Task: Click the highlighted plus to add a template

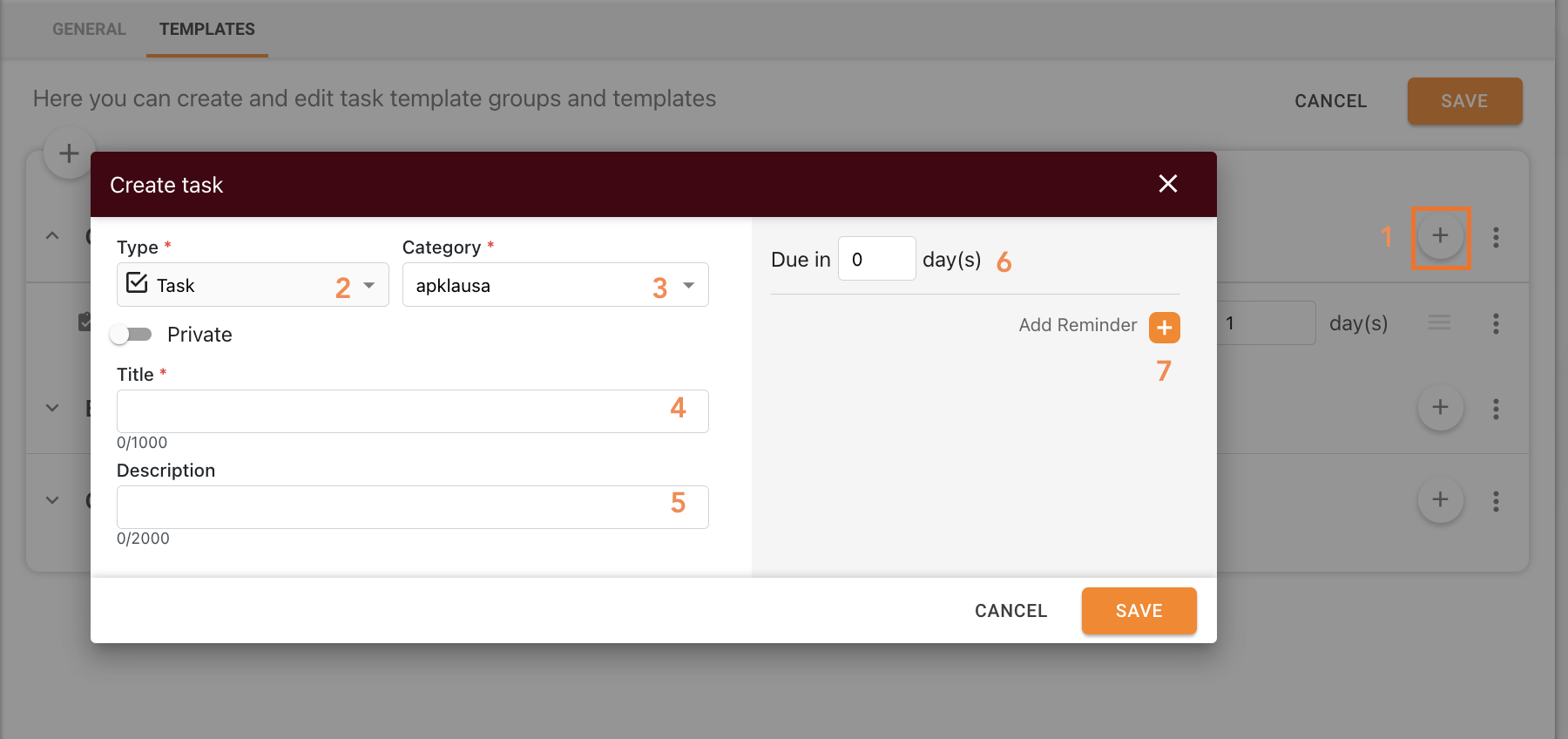Action: click(x=1440, y=235)
